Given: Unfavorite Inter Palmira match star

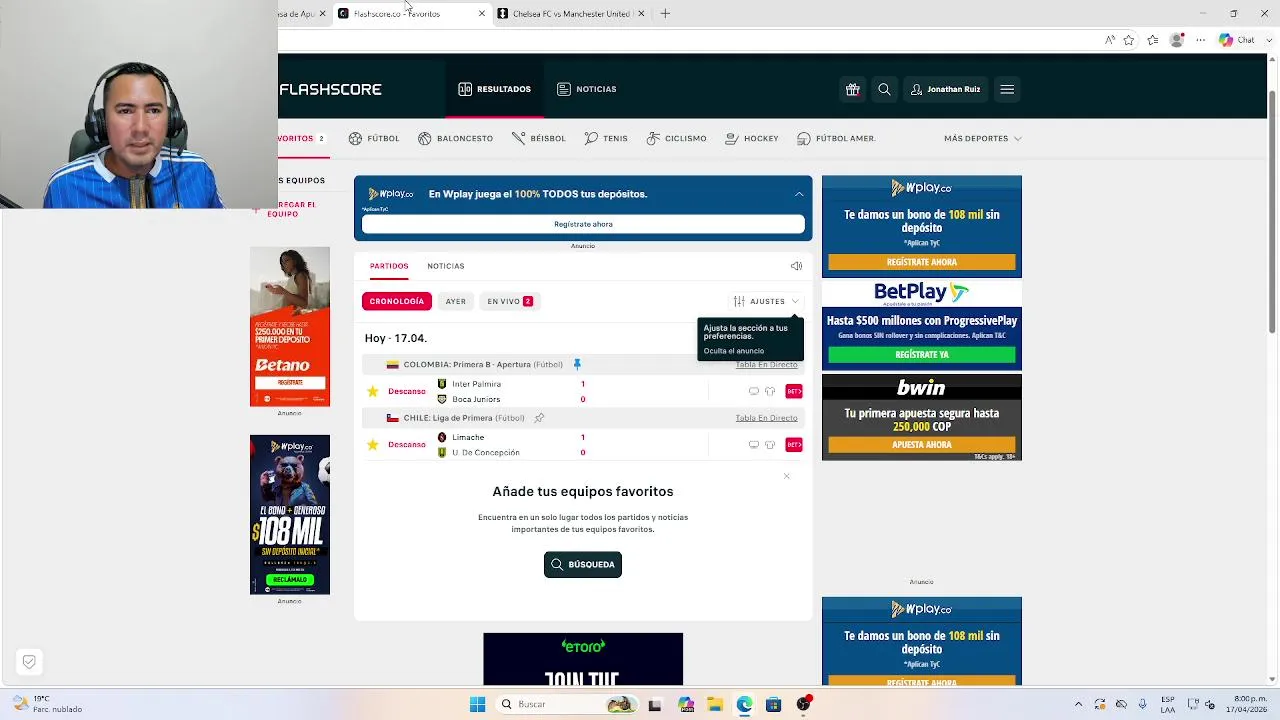Looking at the screenshot, I should coord(372,391).
